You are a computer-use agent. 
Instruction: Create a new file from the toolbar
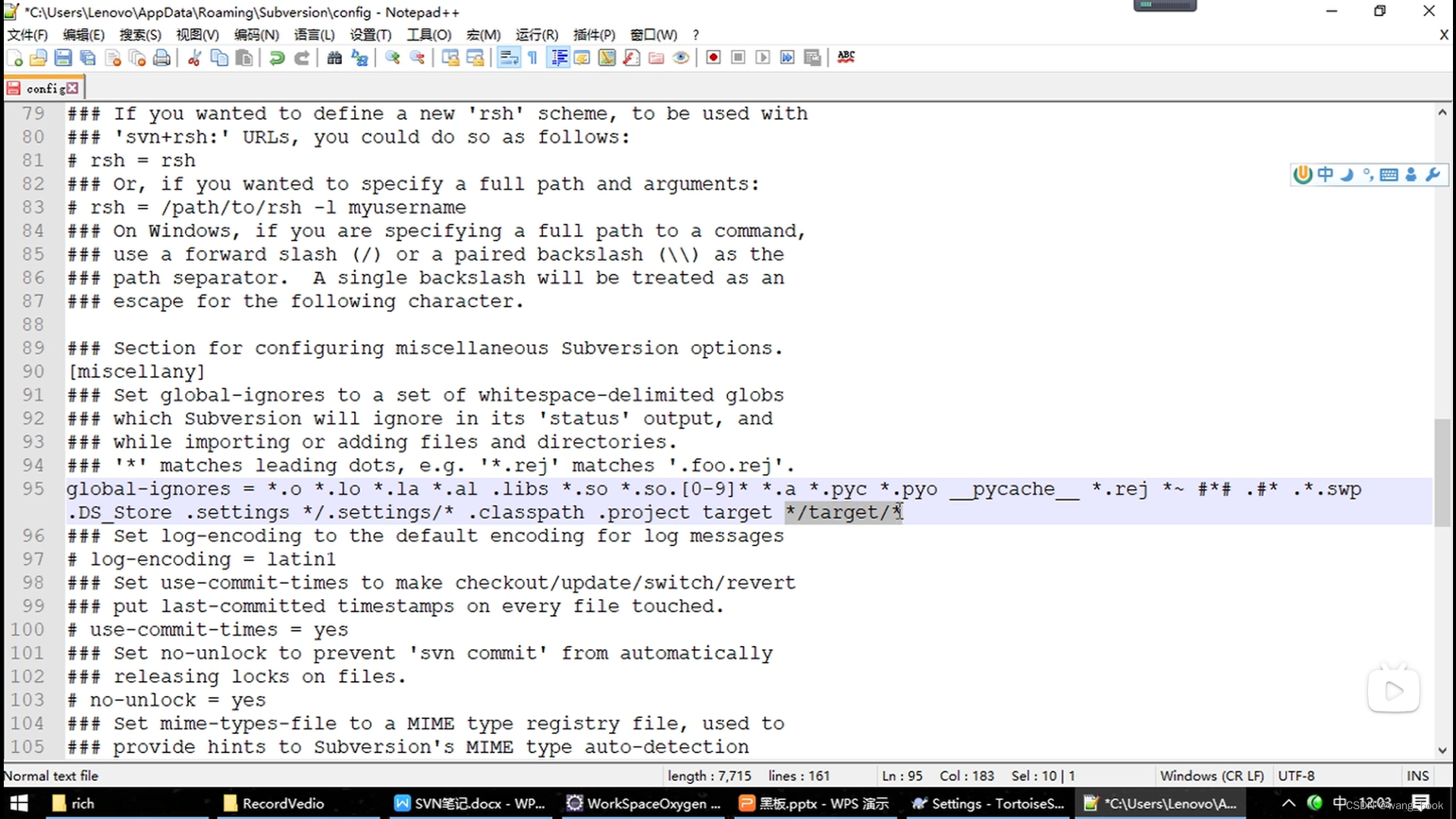(x=14, y=58)
